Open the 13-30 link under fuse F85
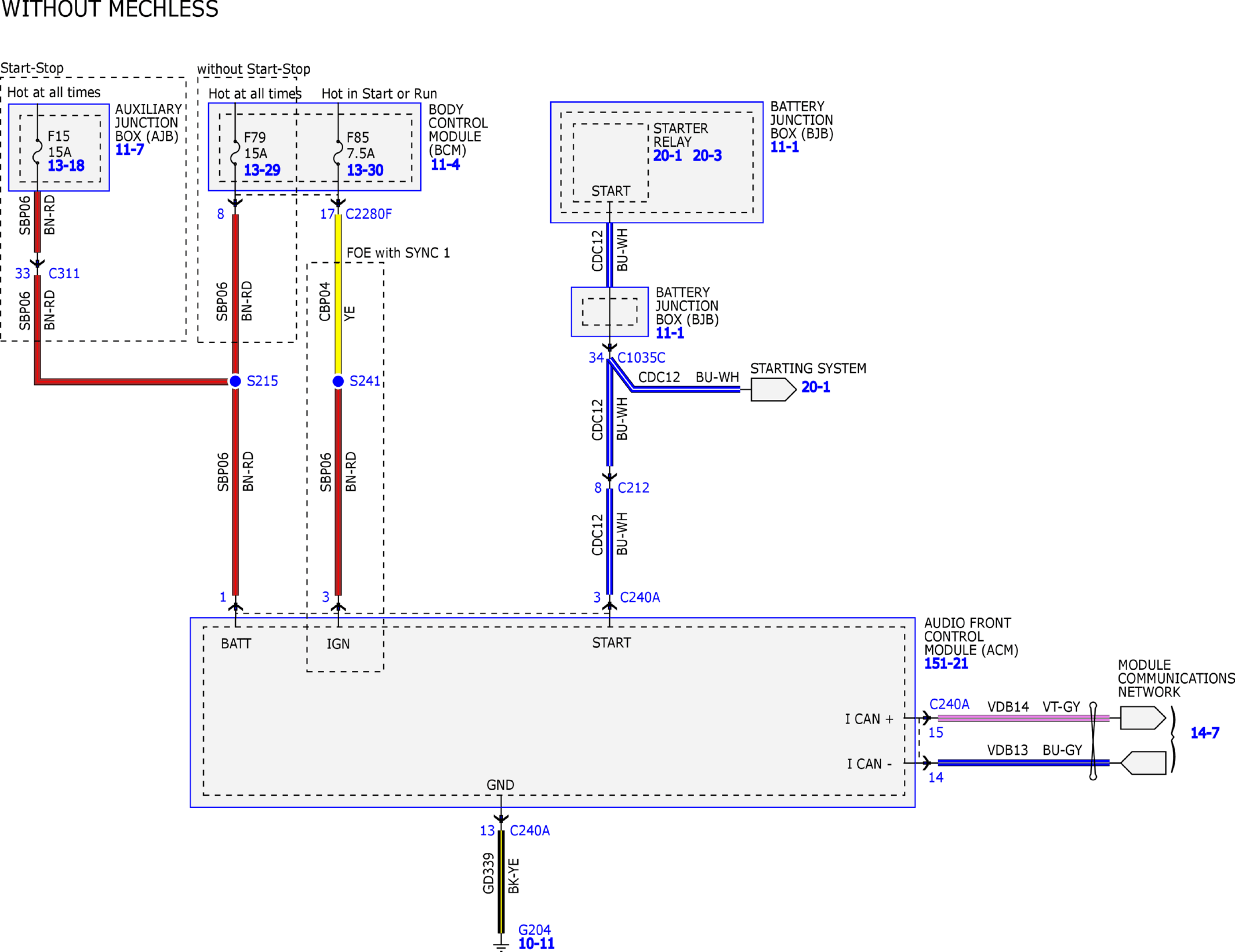Image resolution: width=1235 pixels, height=952 pixels. [x=365, y=170]
